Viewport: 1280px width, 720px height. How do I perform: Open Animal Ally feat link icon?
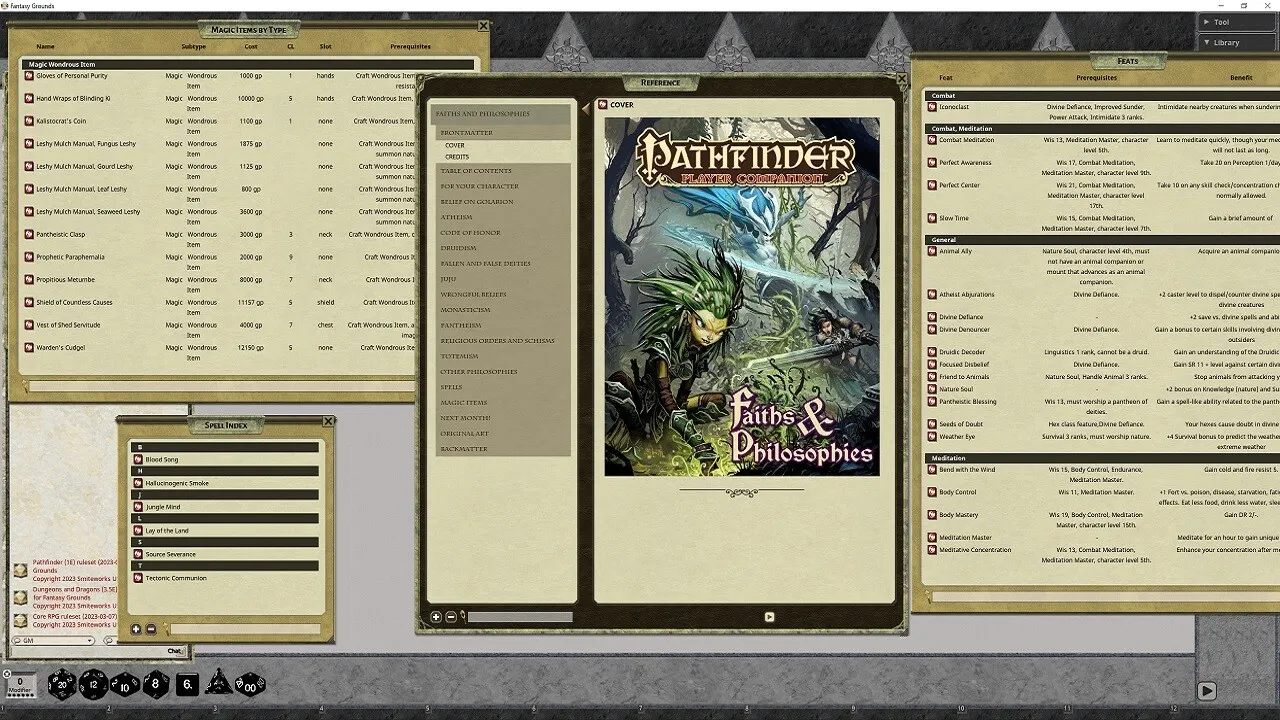click(x=932, y=252)
